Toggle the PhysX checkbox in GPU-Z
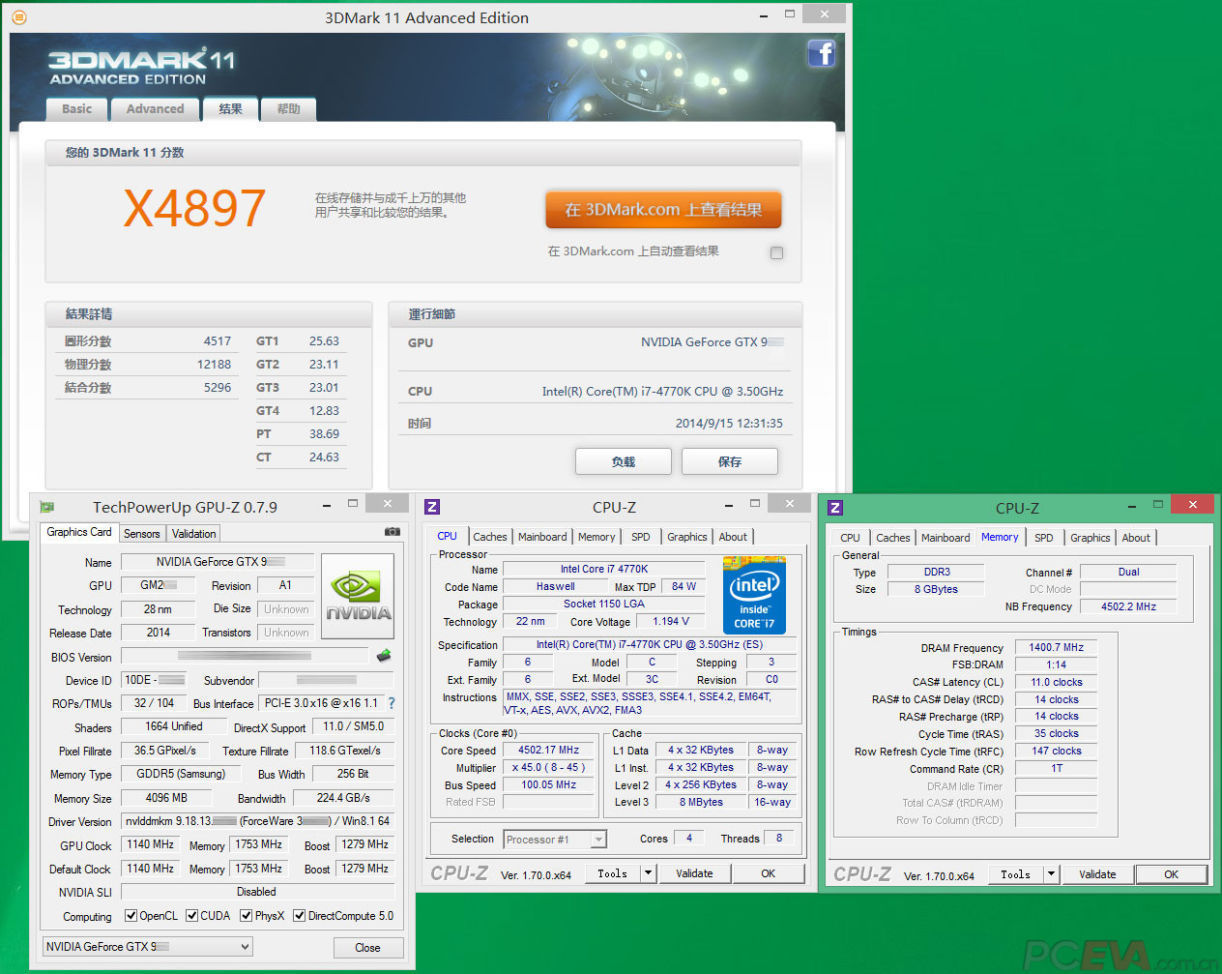This screenshot has height=974, width=1222. click(246, 915)
